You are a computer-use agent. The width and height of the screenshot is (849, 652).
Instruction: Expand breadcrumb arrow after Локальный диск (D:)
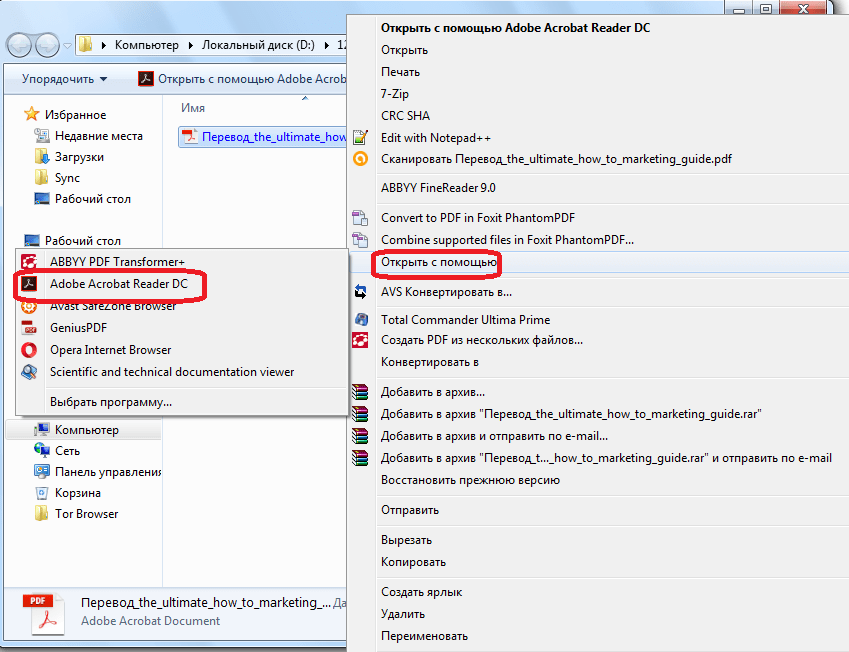point(326,45)
